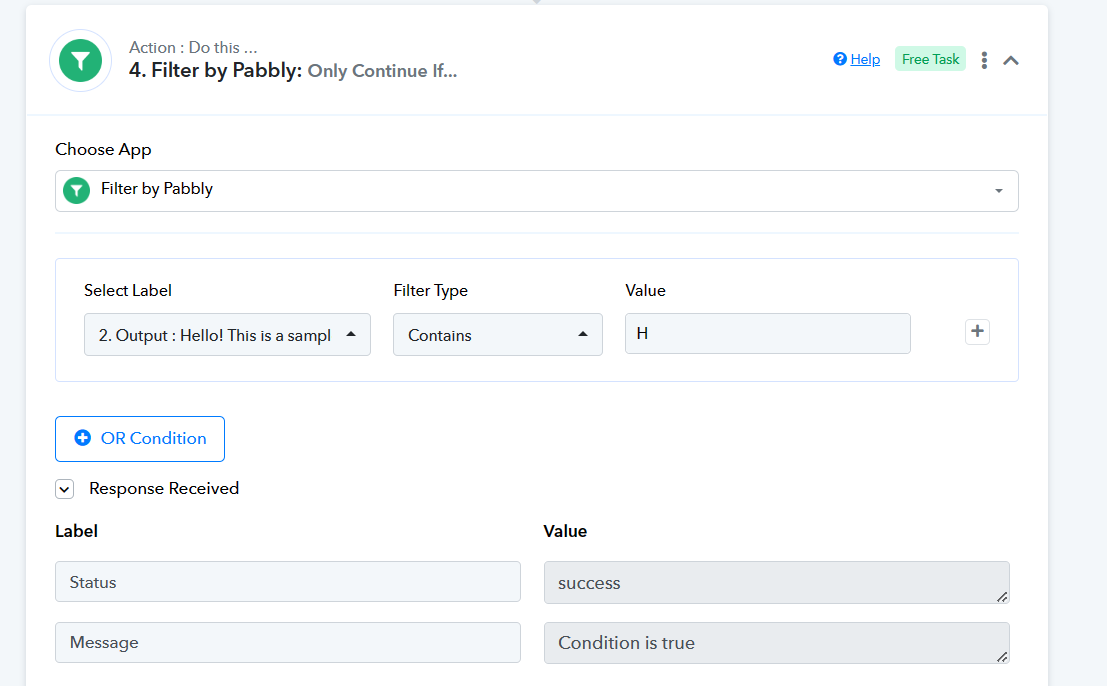Screen dimensions: 1107x686
Task: Click the Free Task badge
Action: pos(930,59)
